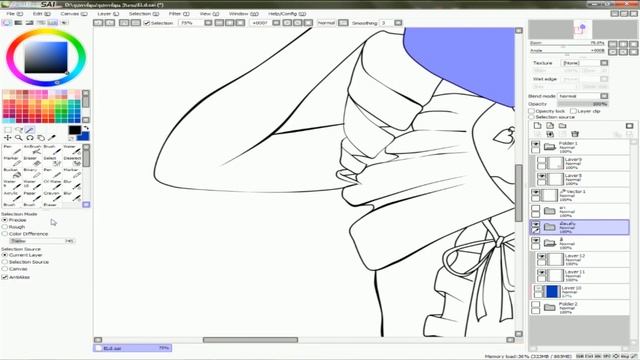This screenshot has width=640, height=360.
Task: Enable Opacity lock checkbox
Action: coord(531,111)
